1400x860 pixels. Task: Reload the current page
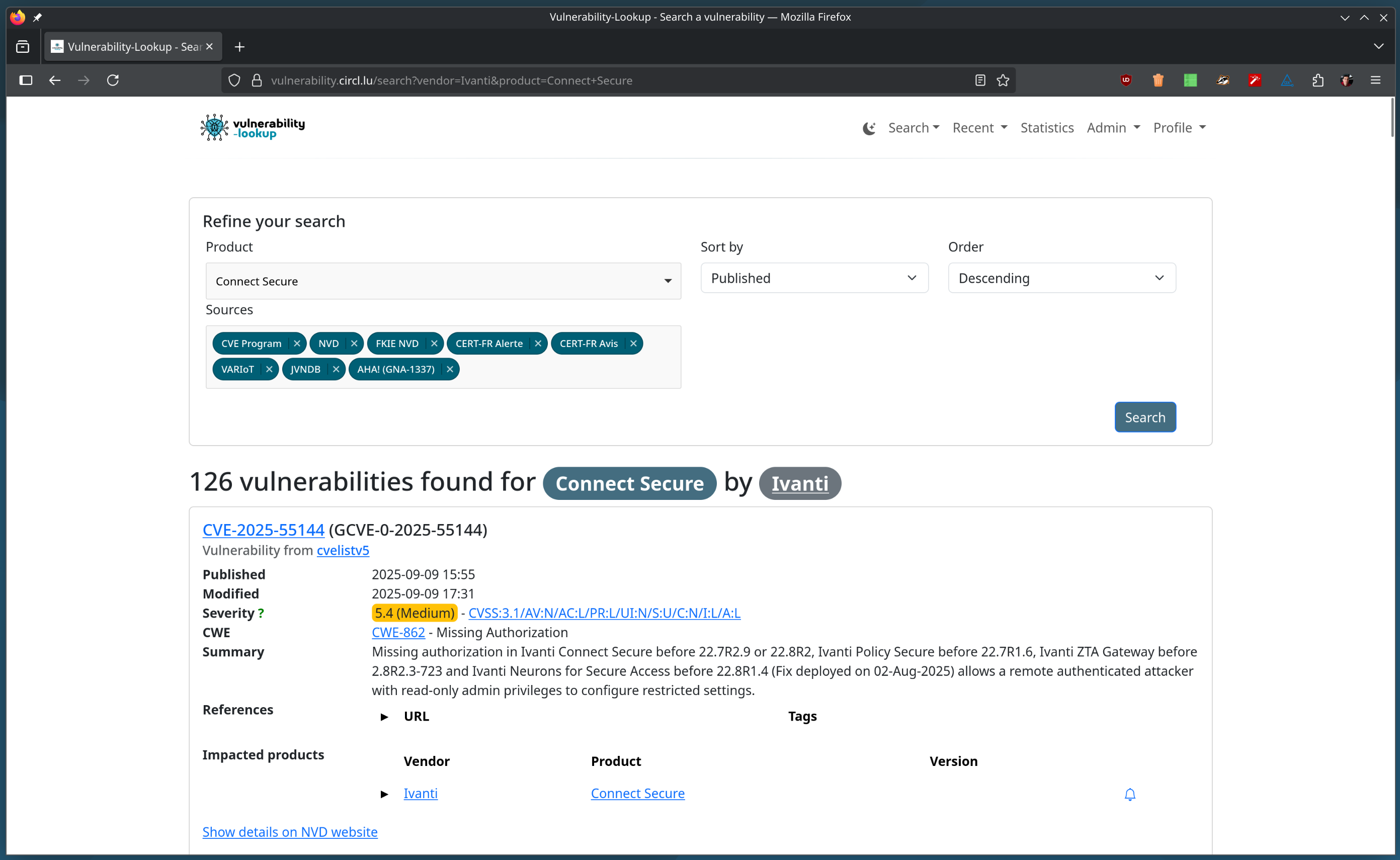point(113,80)
